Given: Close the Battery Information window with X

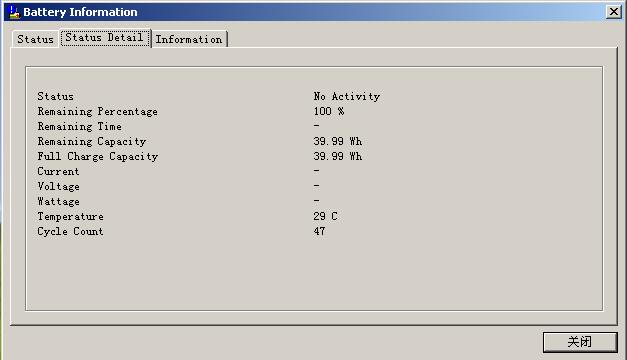Looking at the screenshot, I should pos(614,12).
